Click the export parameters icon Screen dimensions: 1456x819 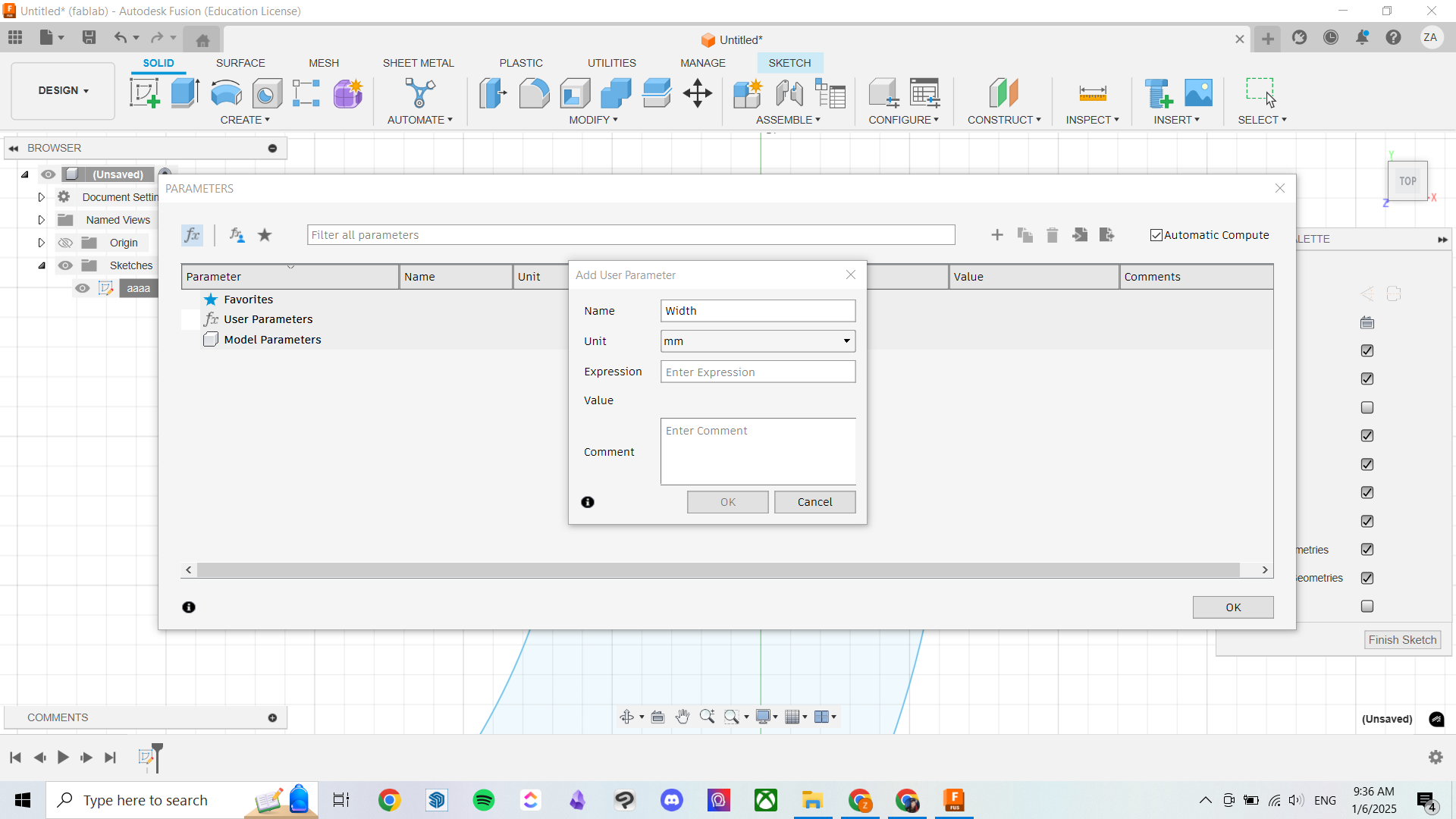pos(1107,235)
